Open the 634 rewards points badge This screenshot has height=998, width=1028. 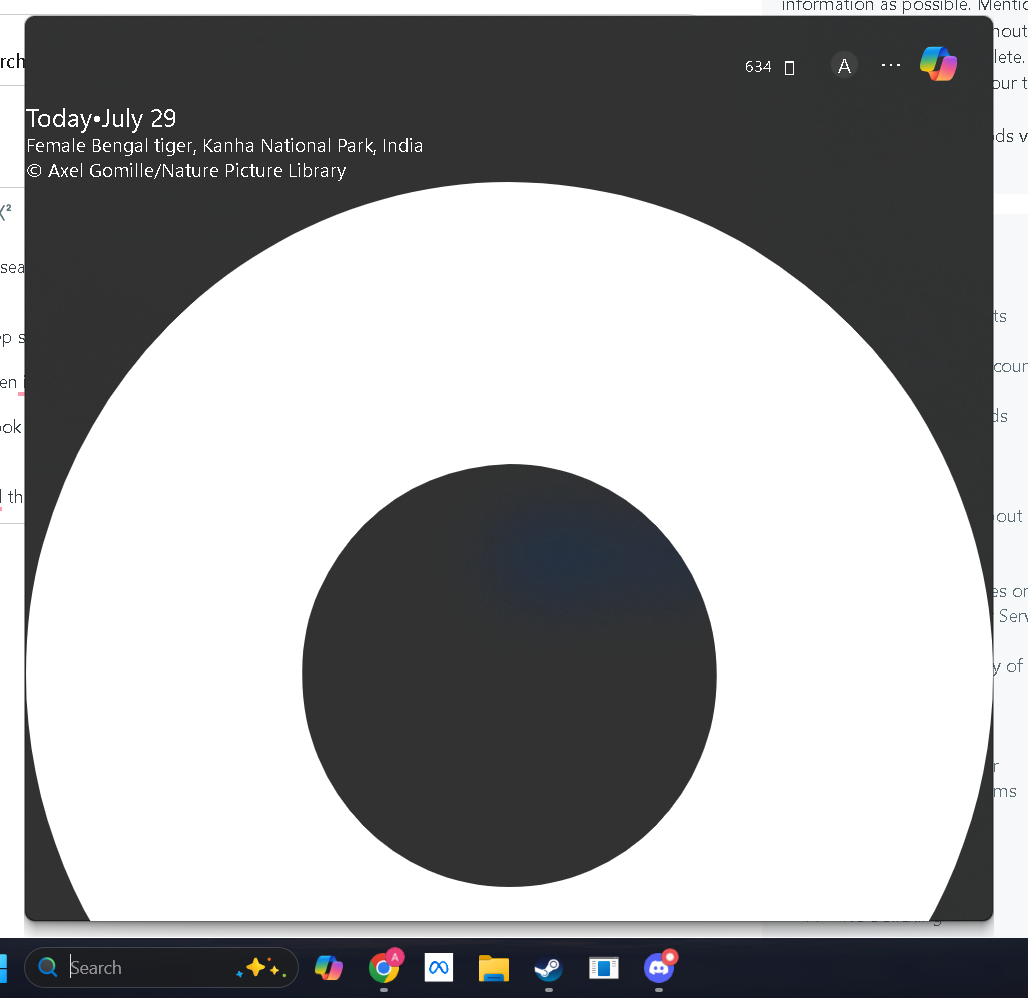pos(770,67)
